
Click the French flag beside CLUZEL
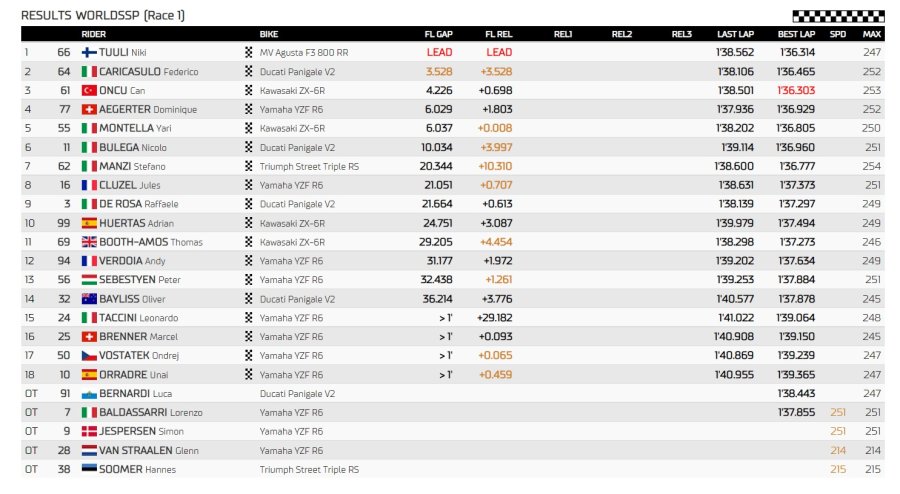click(89, 185)
